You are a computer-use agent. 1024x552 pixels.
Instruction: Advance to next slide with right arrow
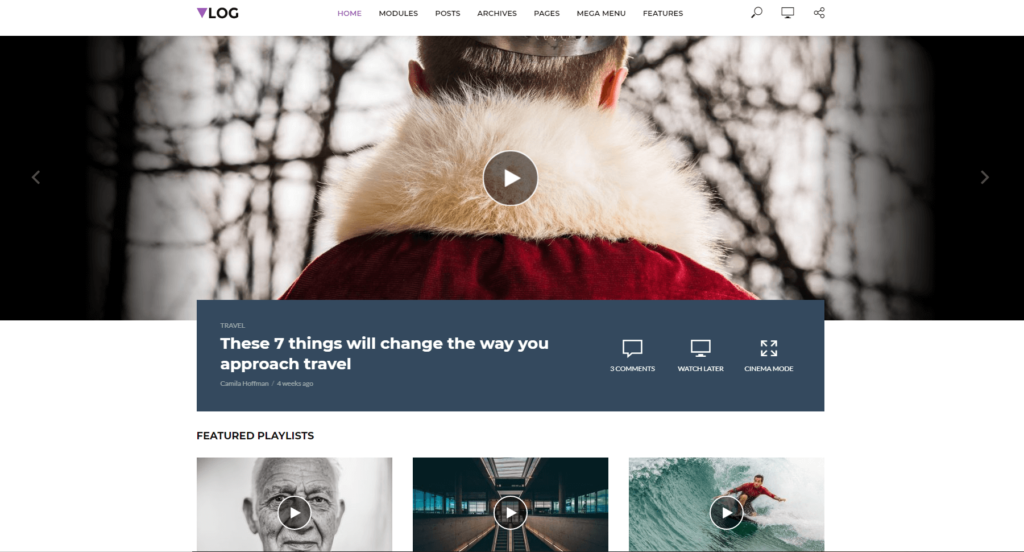(x=984, y=177)
